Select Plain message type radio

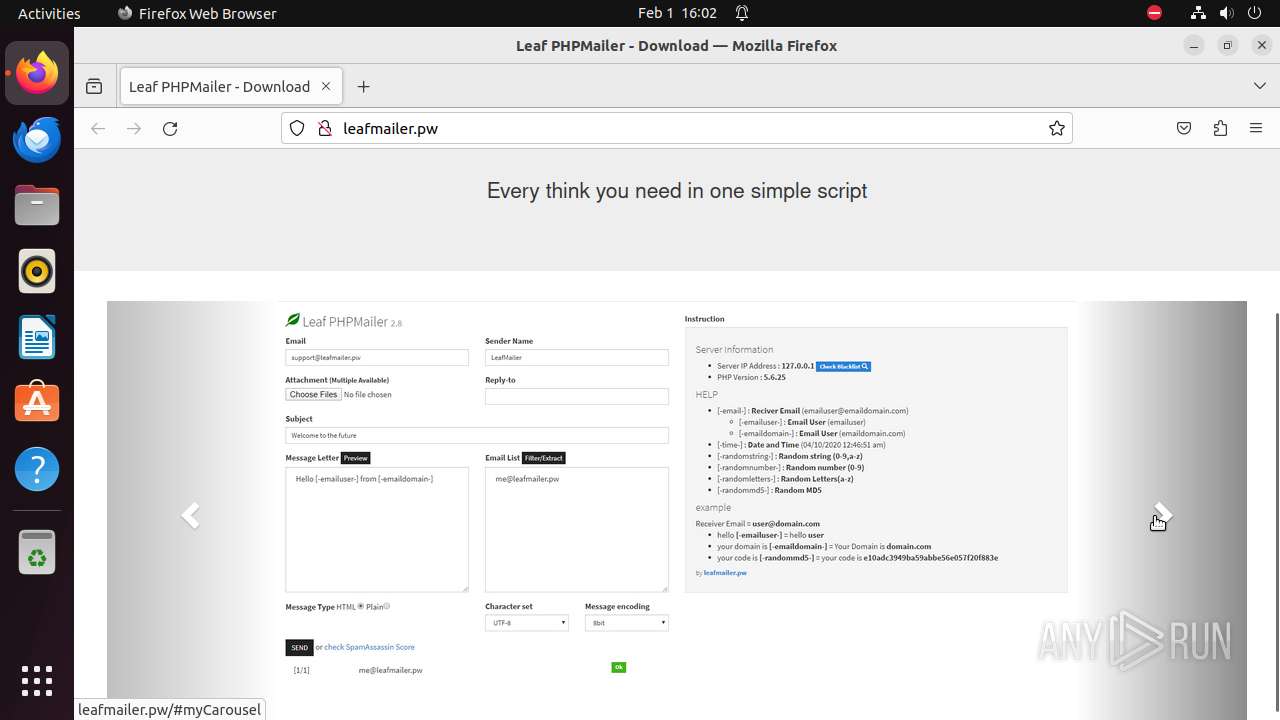pos(387,606)
